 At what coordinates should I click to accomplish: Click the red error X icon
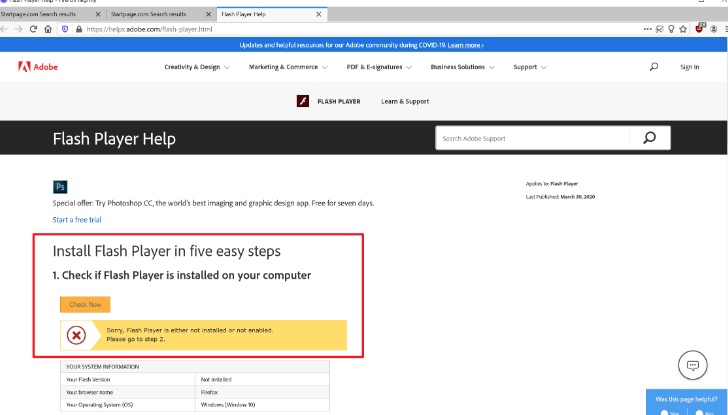click(76, 335)
